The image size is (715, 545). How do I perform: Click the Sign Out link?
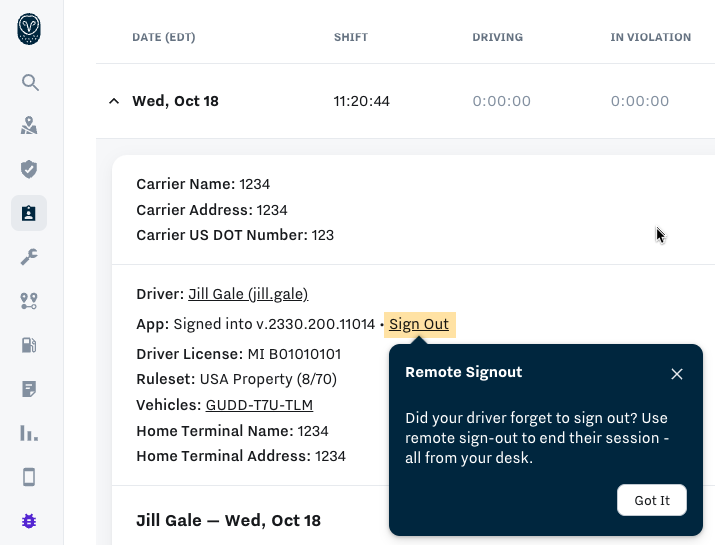point(419,324)
